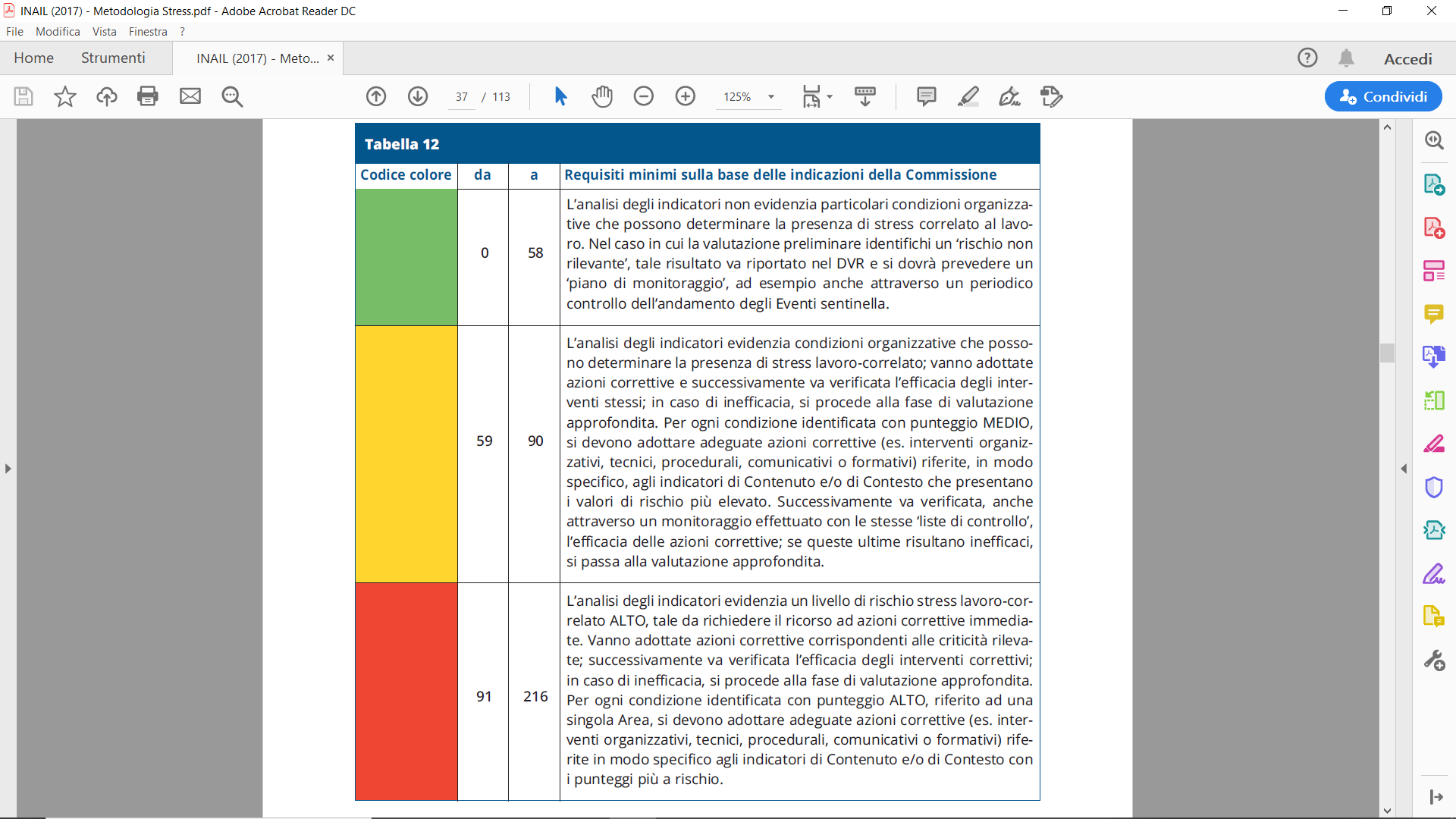The height and width of the screenshot is (819, 1456).
Task: Click the page number field showing 37
Action: pos(462,97)
